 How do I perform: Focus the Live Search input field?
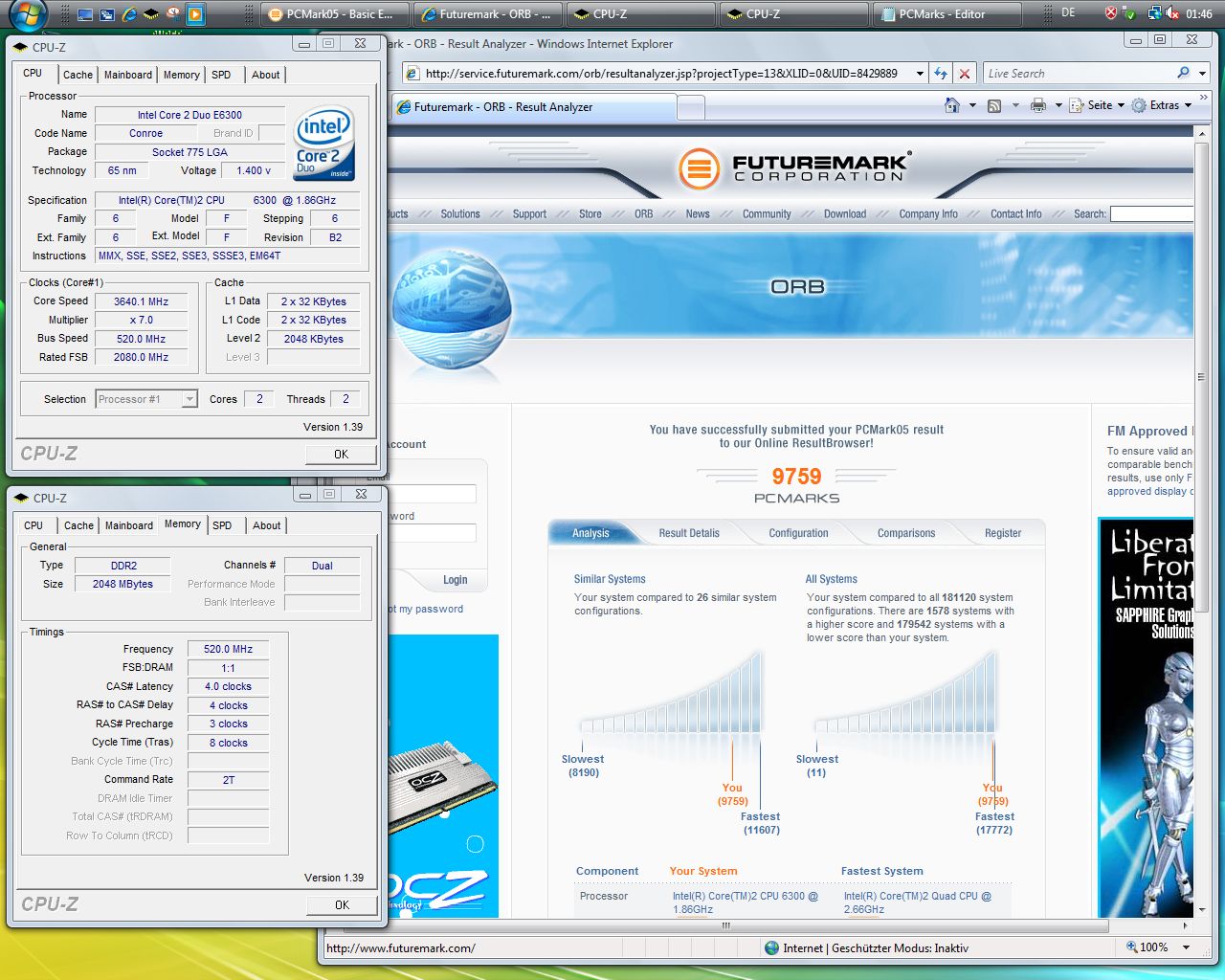pyautogui.click(x=1078, y=74)
